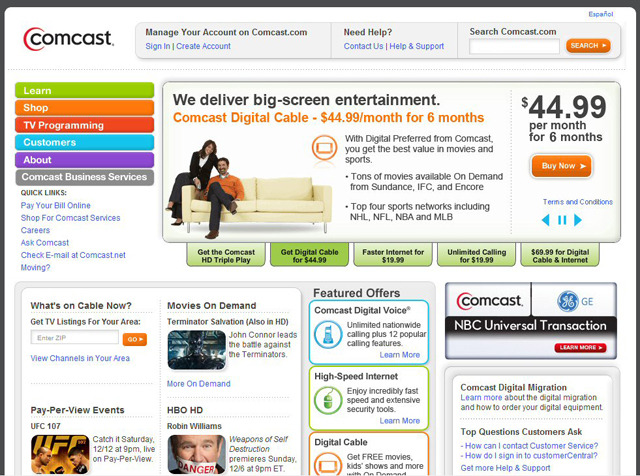Click Get more Help & Support link

[505, 468]
